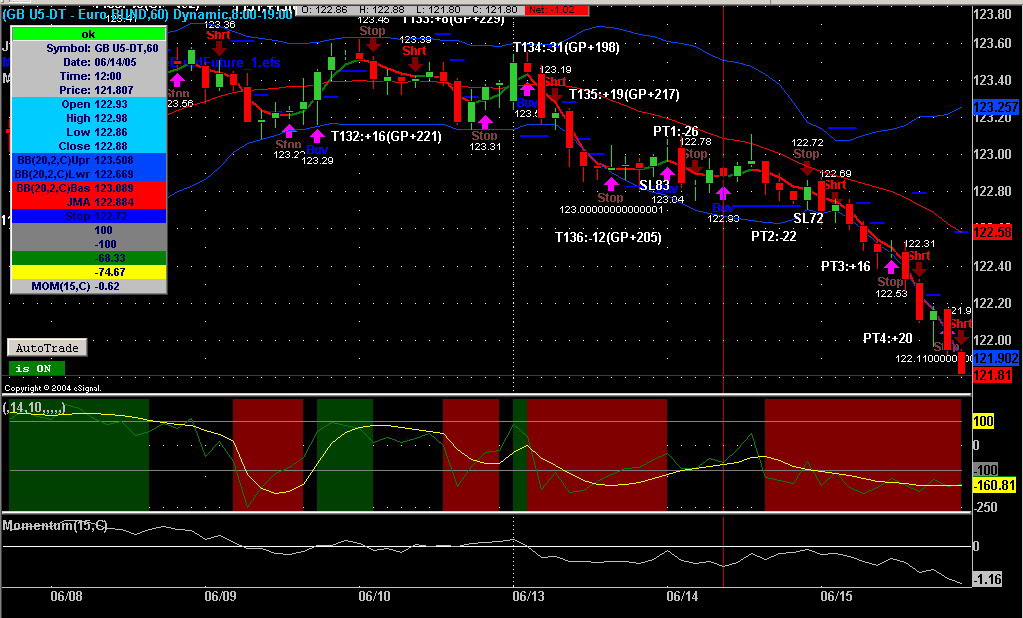Click the green ok button in data window
Image resolution: width=1023 pixels, height=618 pixels.
(89, 34)
